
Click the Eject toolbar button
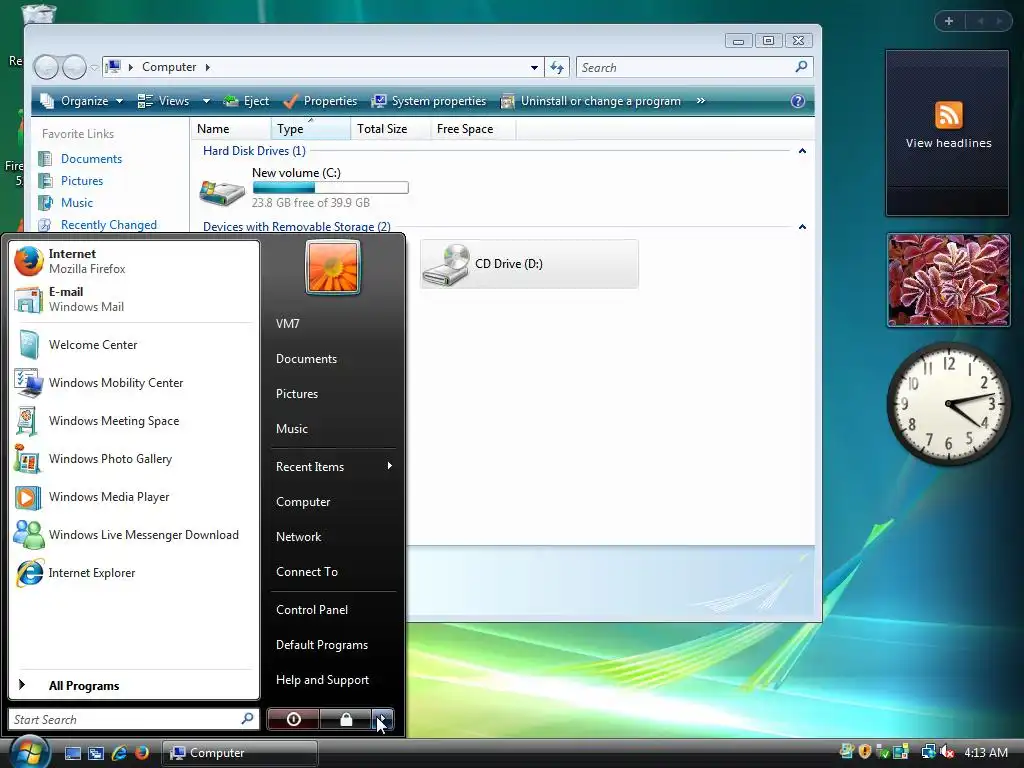point(246,101)
